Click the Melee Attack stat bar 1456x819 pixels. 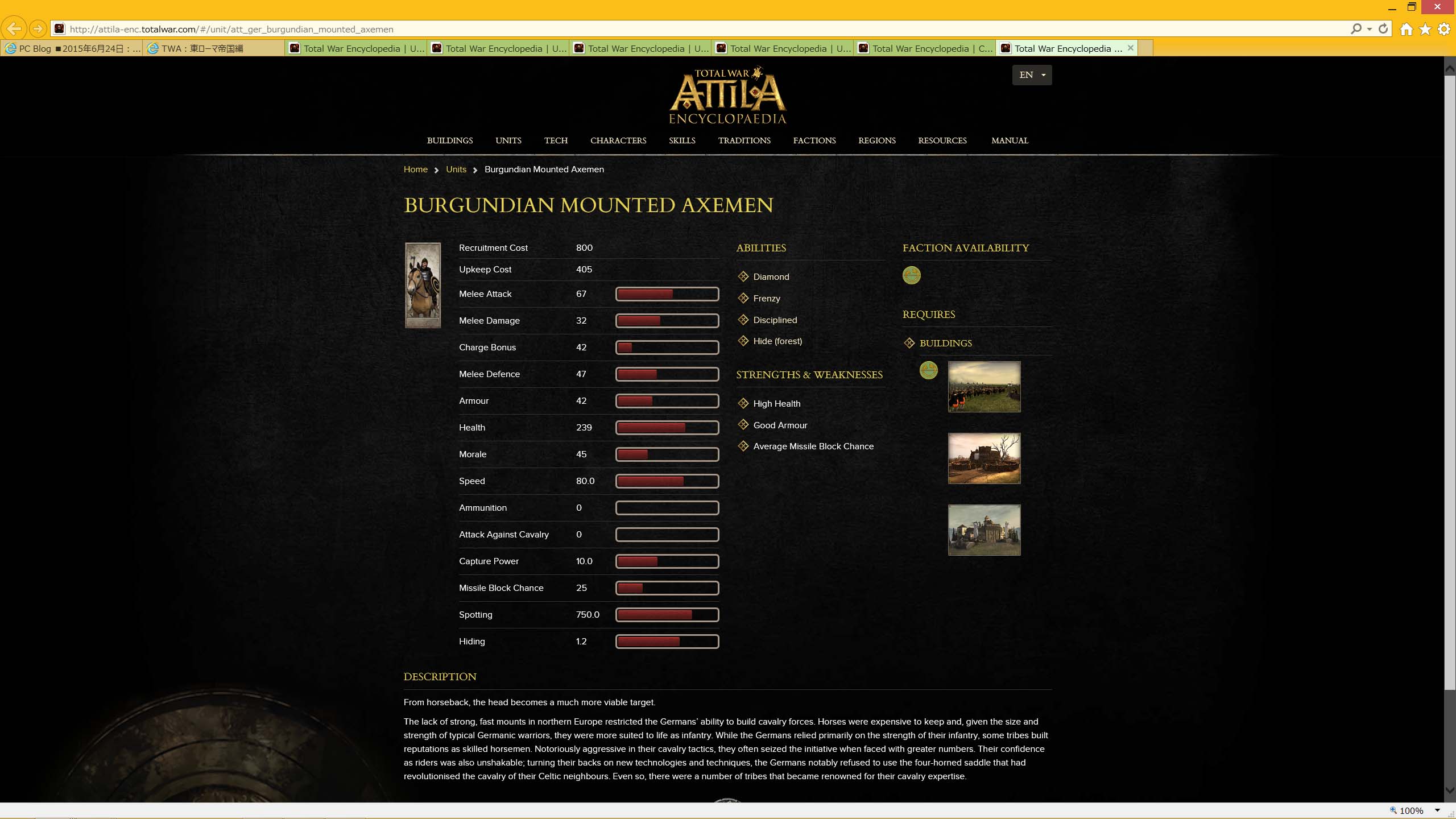point(667,294)
